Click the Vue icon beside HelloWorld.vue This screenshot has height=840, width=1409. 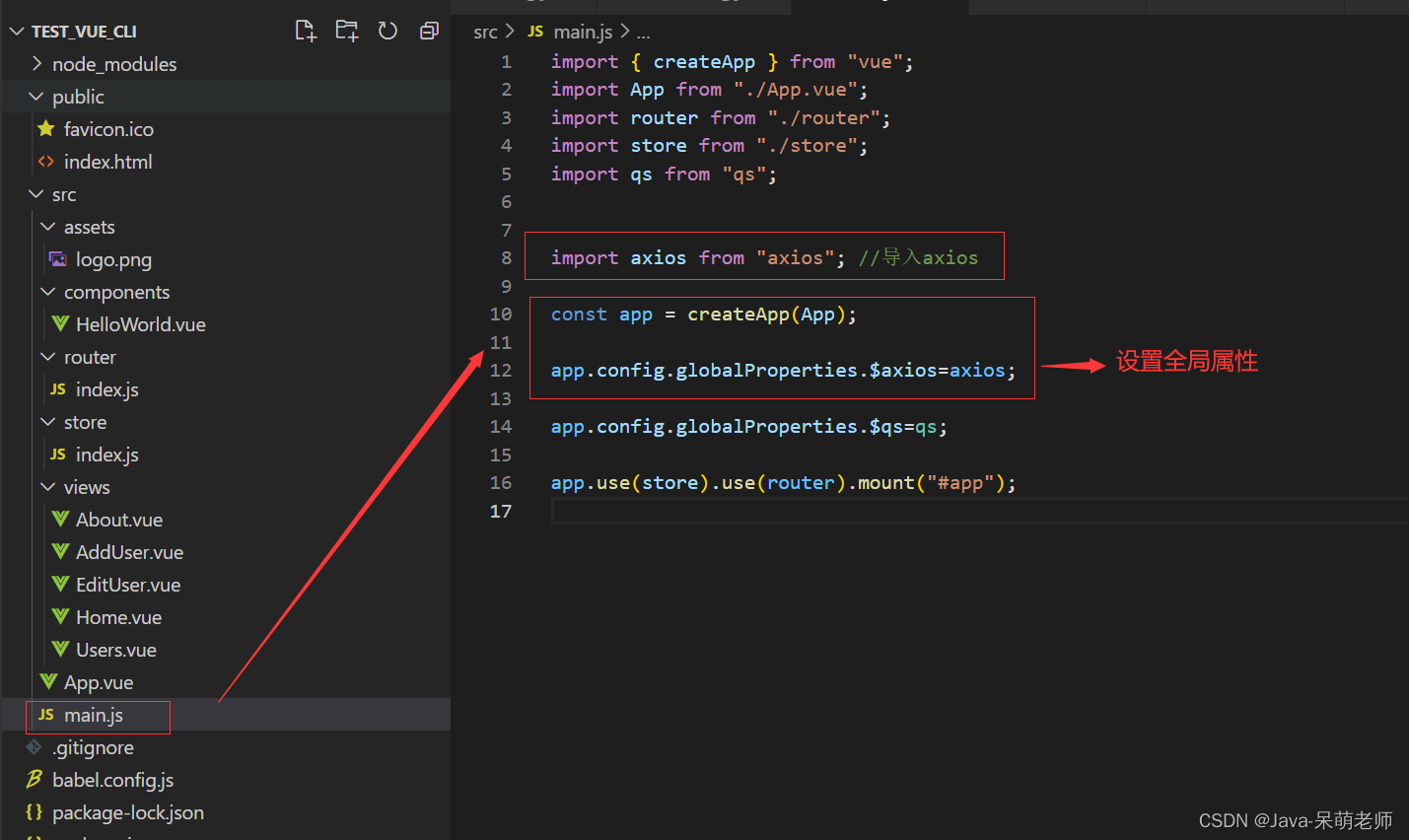(x=60, y=323)
